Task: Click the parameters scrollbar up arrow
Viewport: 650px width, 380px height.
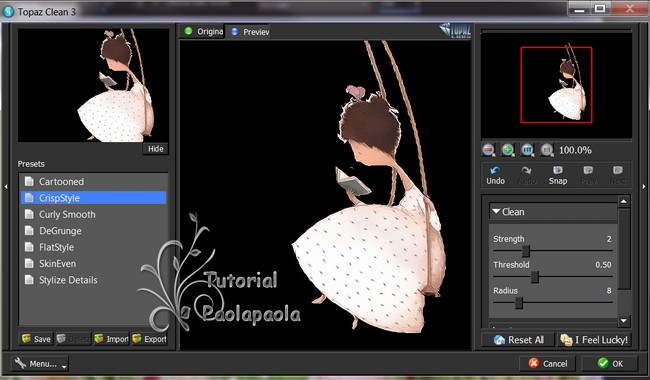Action: [x=624, y=201]
